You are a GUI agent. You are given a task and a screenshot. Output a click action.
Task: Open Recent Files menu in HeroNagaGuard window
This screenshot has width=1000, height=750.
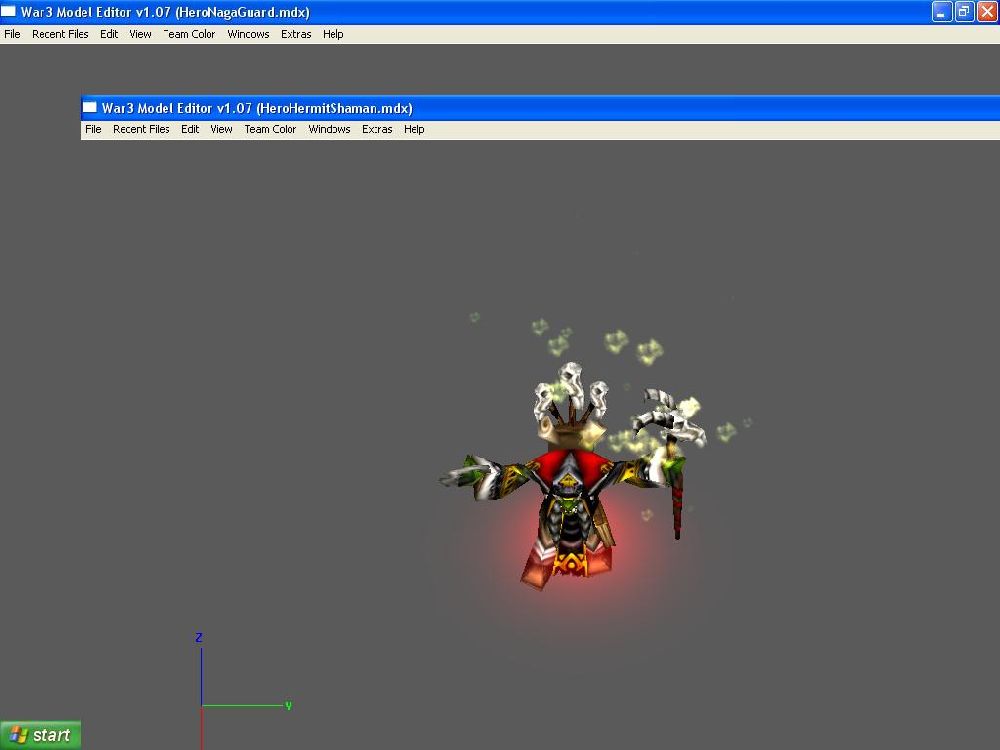[60, 34]
